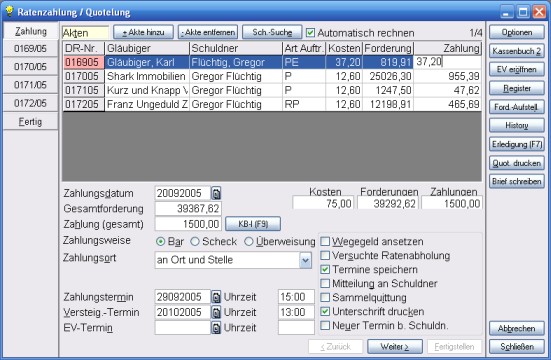551x360 pixels.
Task: Expand the Zahlungsort dropdown
Action: pos(305,260)
